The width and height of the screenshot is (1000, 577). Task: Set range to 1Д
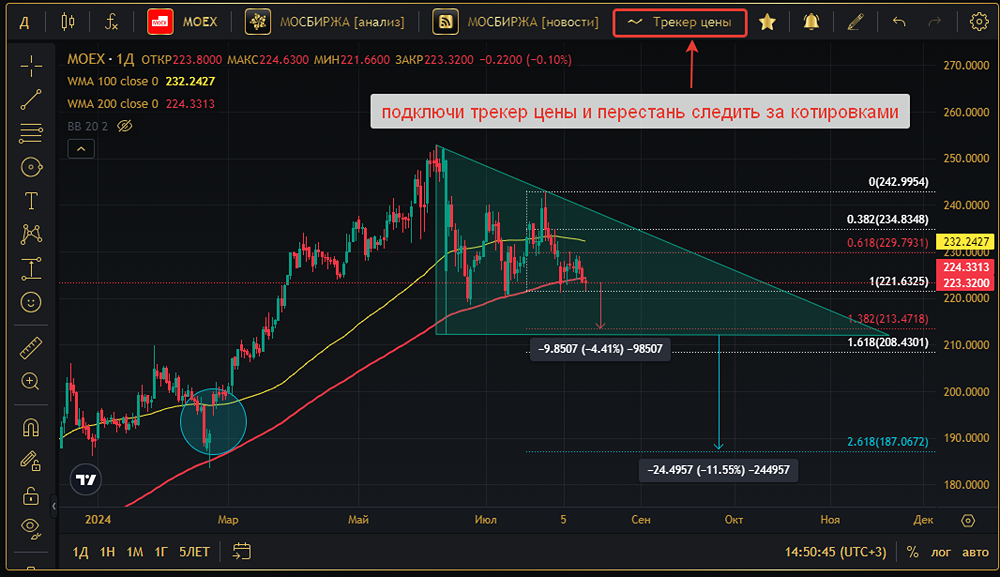[80, 552]
